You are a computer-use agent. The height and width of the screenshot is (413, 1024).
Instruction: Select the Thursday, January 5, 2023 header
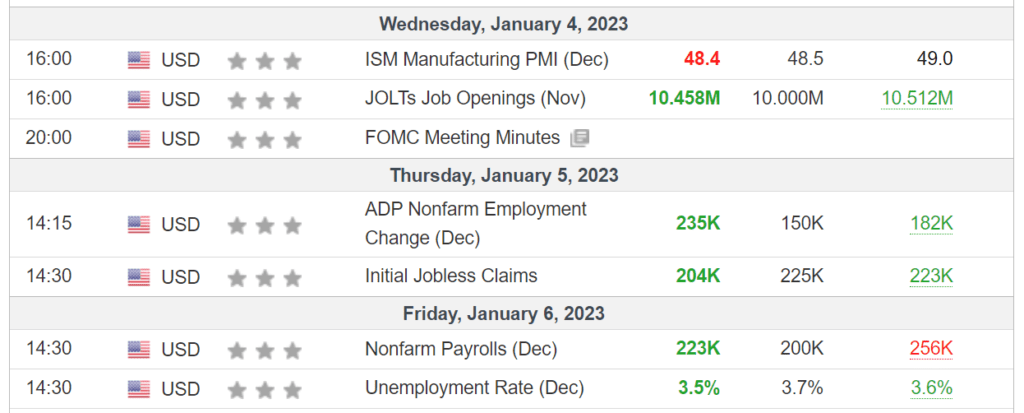(x=504, y=175)
